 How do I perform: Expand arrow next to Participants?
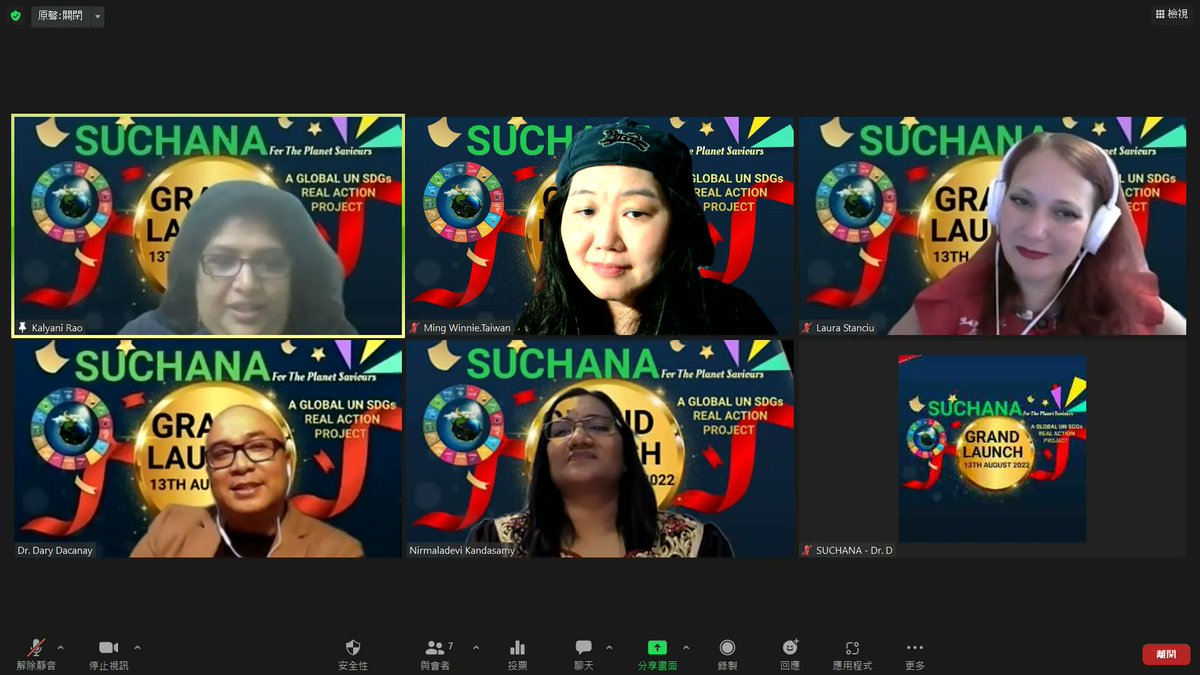[475, 648]
